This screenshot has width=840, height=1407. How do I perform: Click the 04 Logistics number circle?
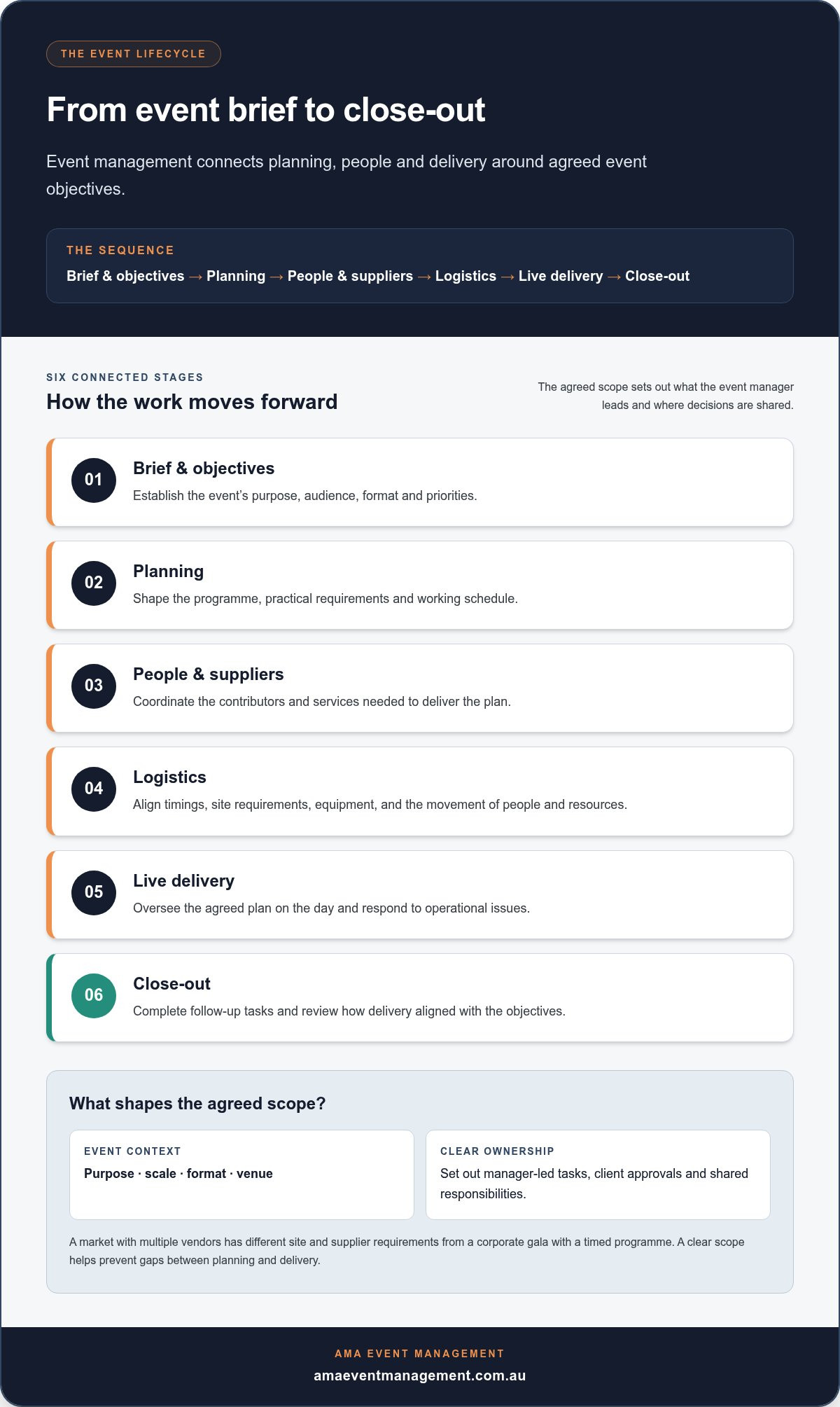(94, 789)
